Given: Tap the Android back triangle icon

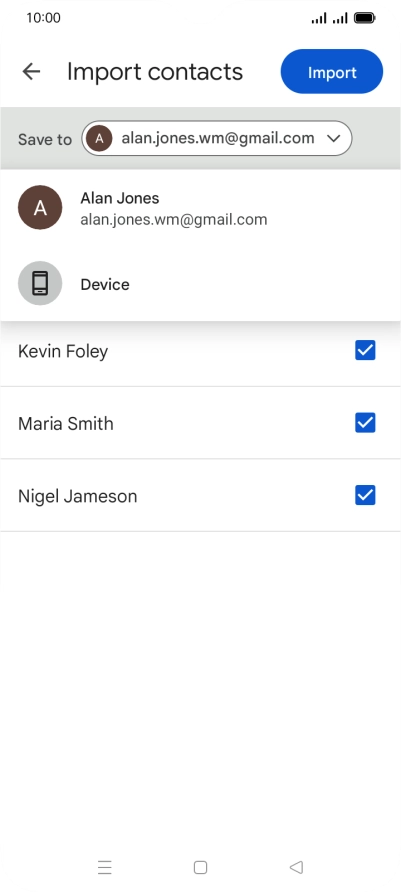Looking at the screenshot, I should (x=296, y=867).
